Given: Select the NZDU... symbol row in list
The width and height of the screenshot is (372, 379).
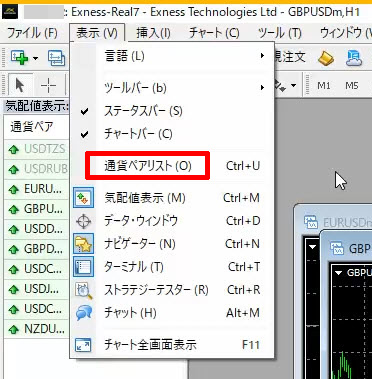Looking at the screenshot, I should click(36, 329).
